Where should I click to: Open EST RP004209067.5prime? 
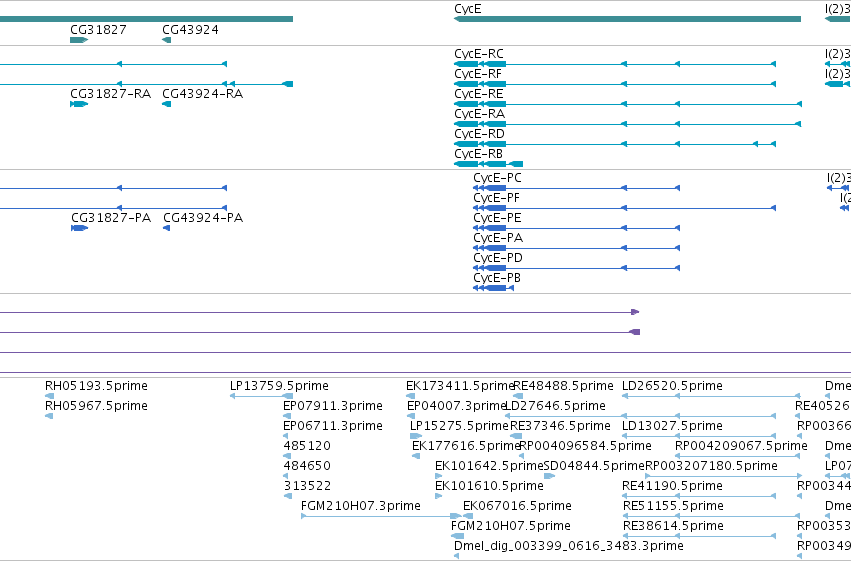coord(741,446)
